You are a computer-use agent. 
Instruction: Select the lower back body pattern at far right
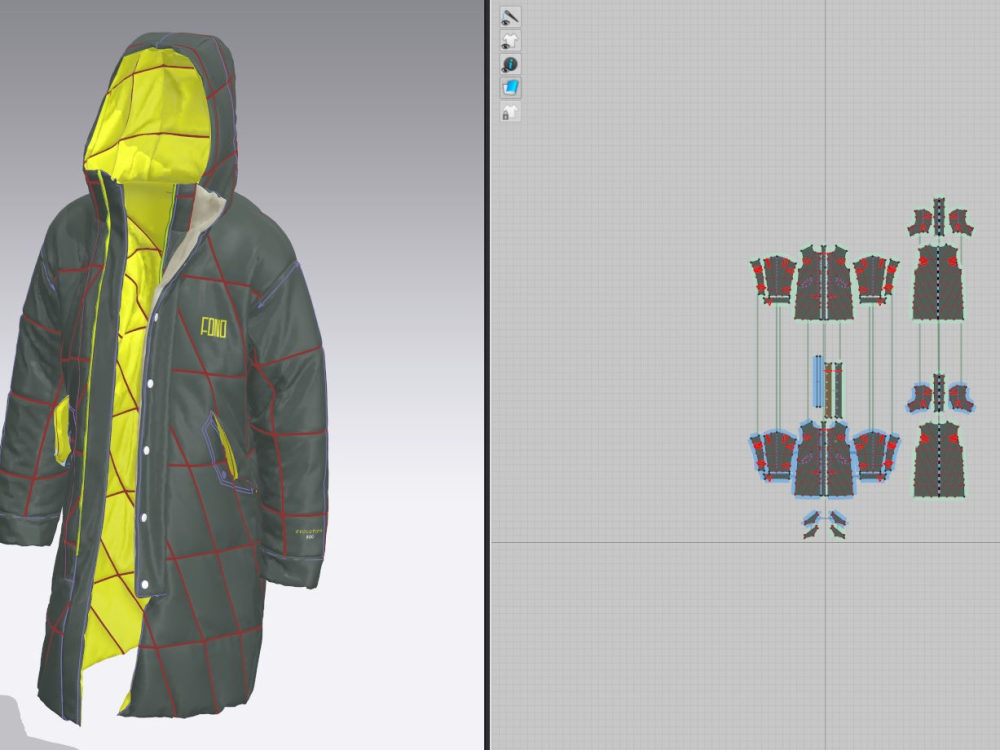click(x=939, y=459)
